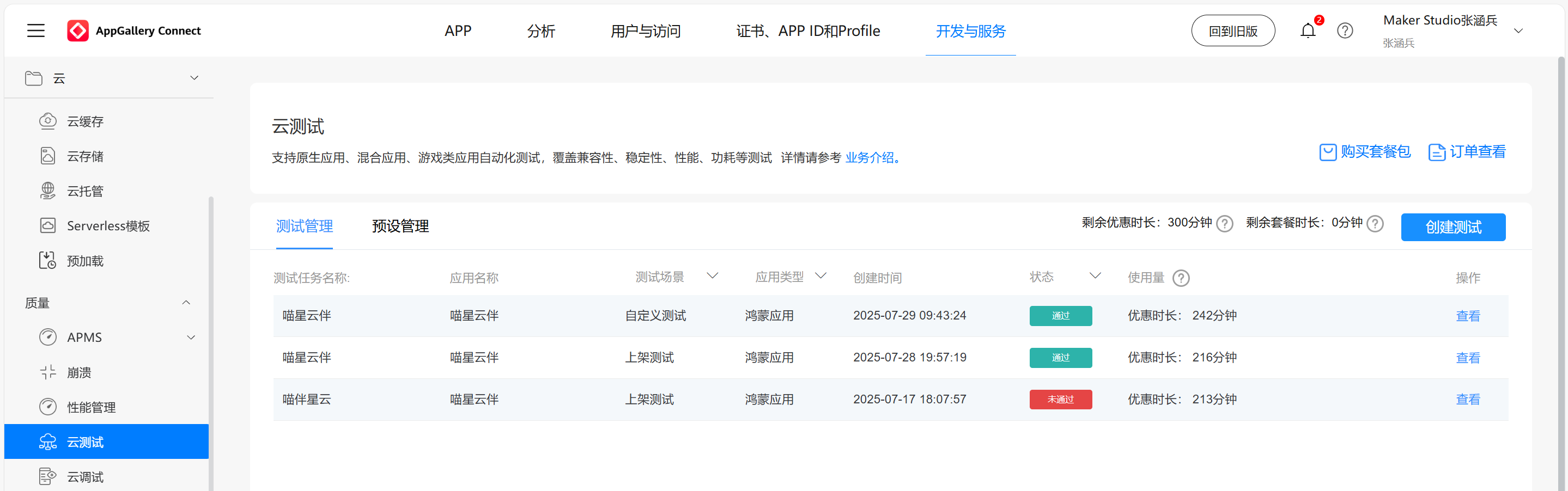Click the 未通过 status badge
Screen dimensions: 1568x491
1060,399
